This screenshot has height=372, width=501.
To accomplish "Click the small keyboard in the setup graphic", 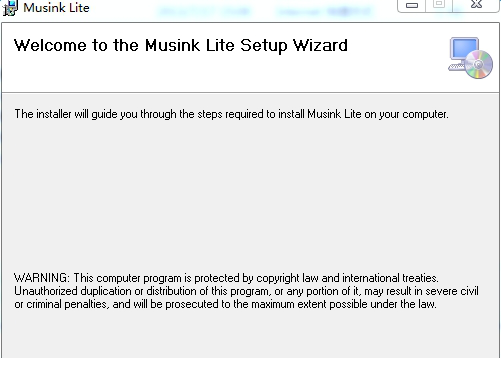I will [x=456, y=67].
